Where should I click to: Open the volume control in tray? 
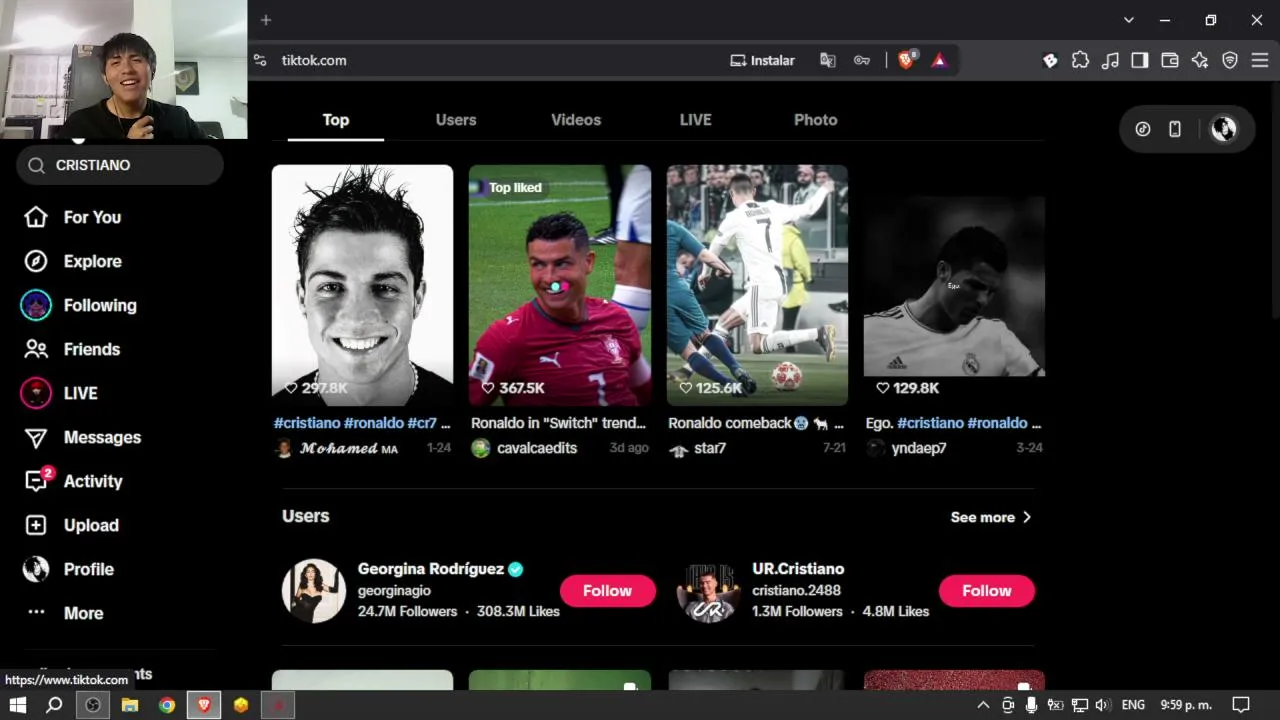pos(1102,705)
